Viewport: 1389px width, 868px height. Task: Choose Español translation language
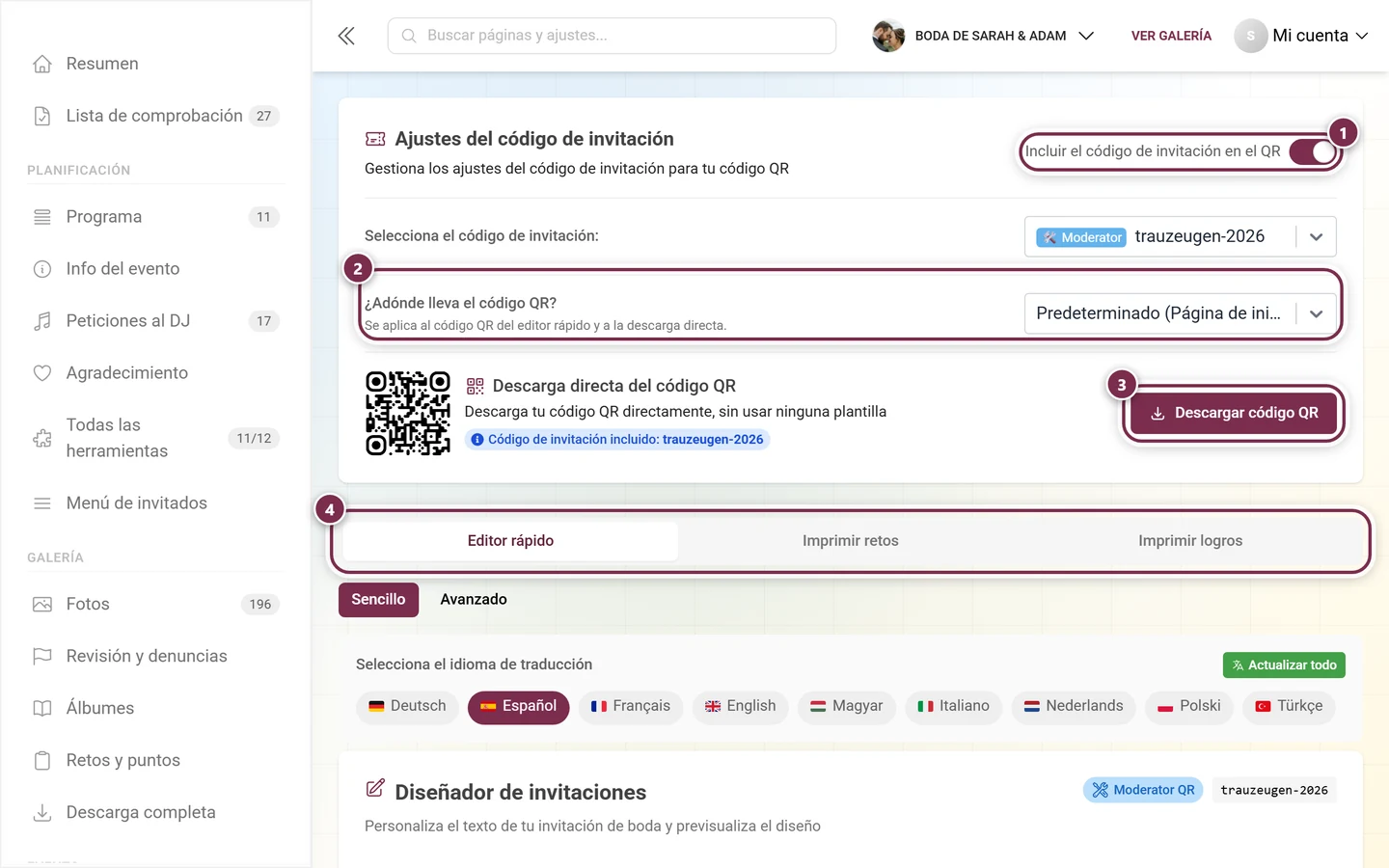tap(519, 707)
